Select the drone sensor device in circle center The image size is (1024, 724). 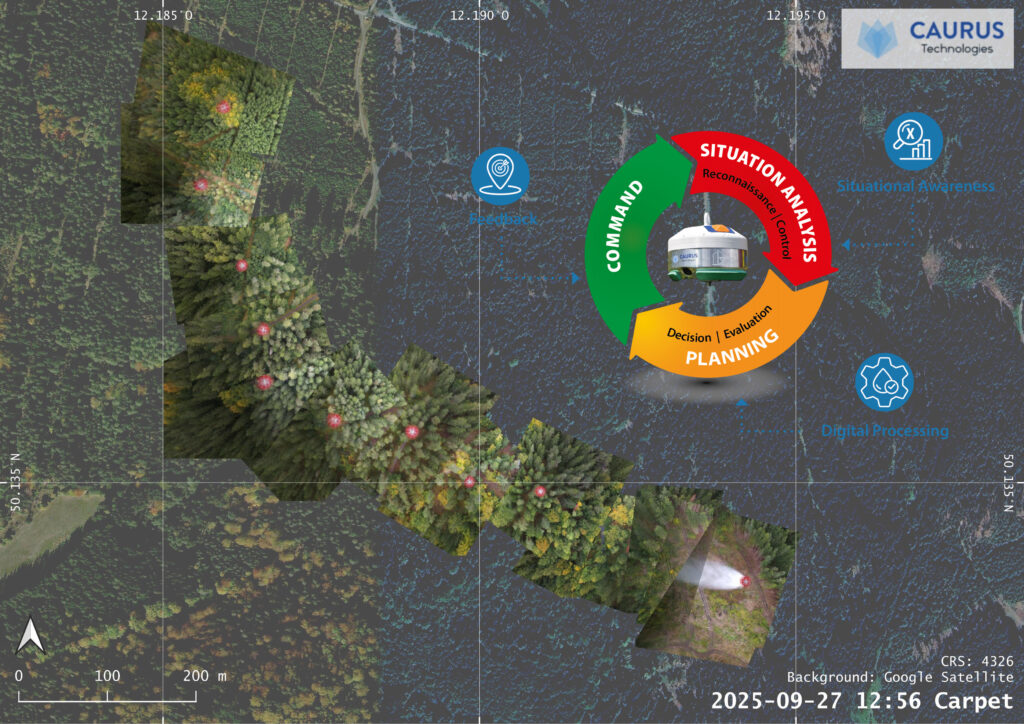[705, 254]
